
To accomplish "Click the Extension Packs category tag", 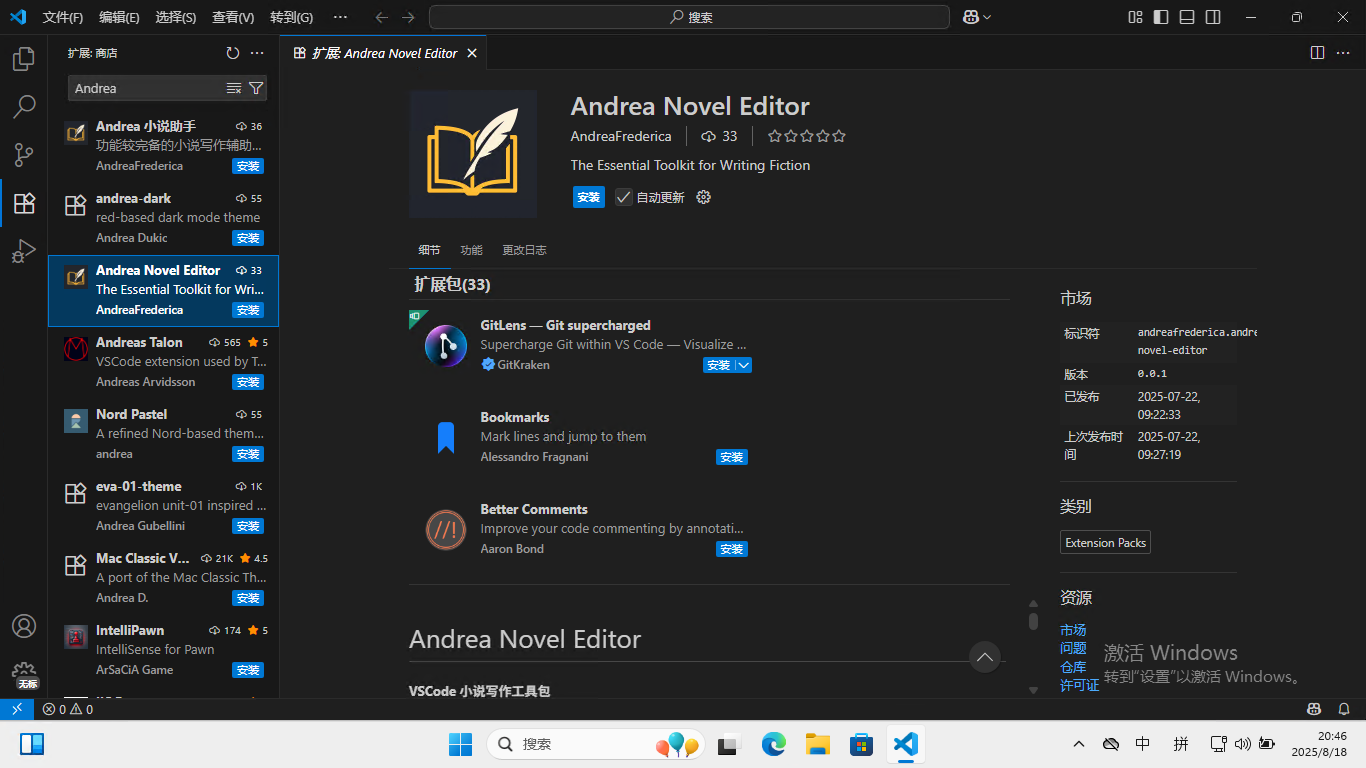I will click(1105, 542).
